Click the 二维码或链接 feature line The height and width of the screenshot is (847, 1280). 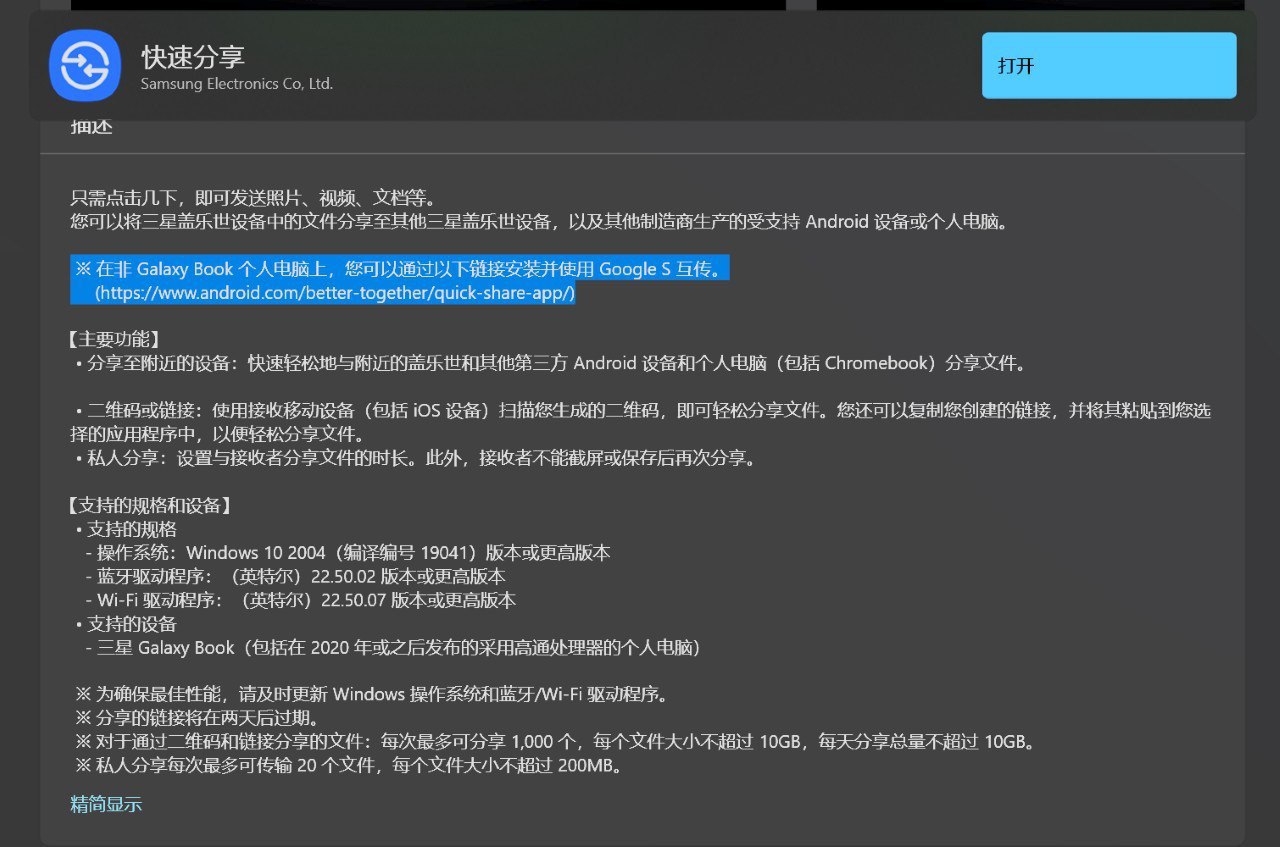point(640,423)
